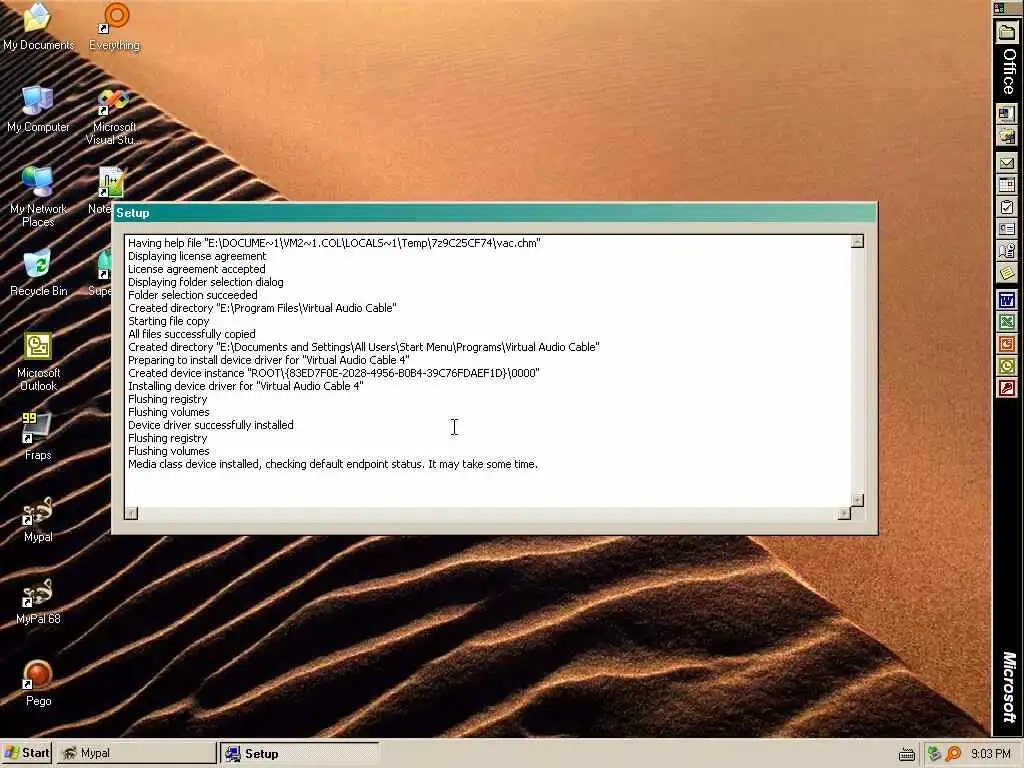Open the My Documents desktop icon
Screen dimensions: 1024x768
tap(38, 26)
